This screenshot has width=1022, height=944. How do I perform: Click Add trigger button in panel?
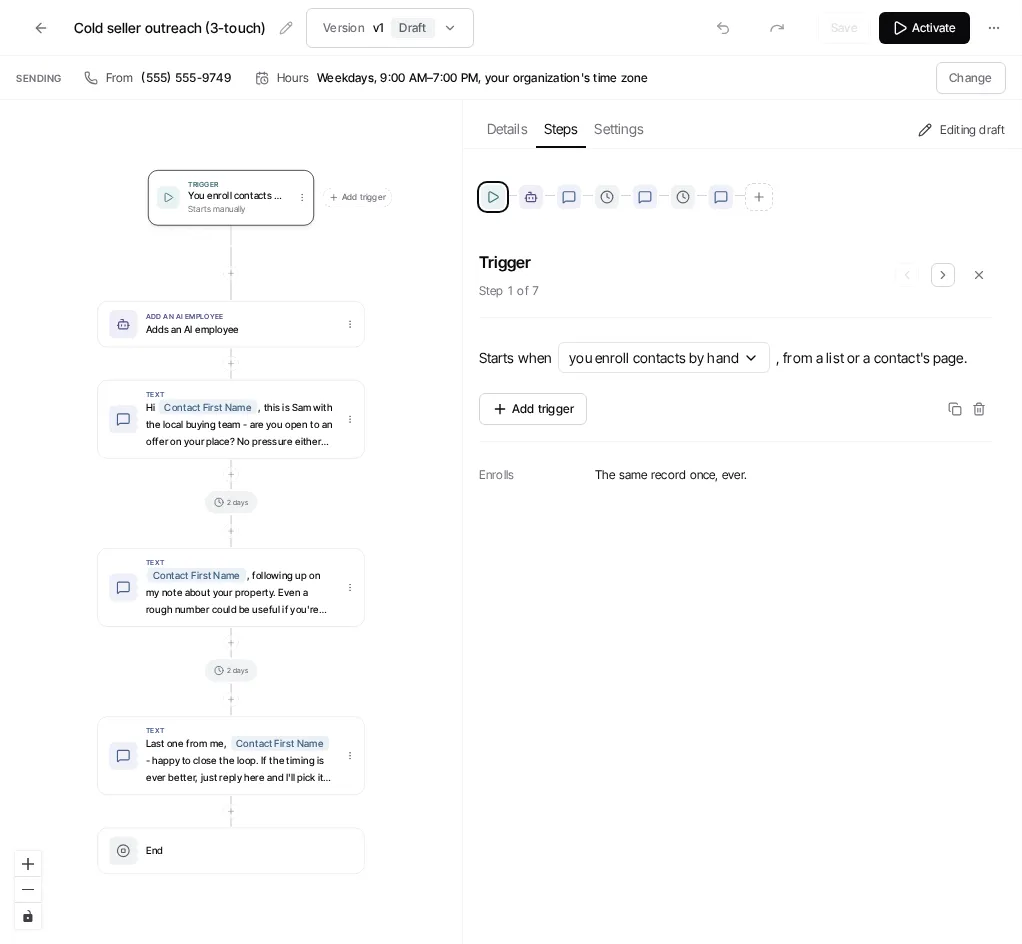coord(533,409)
